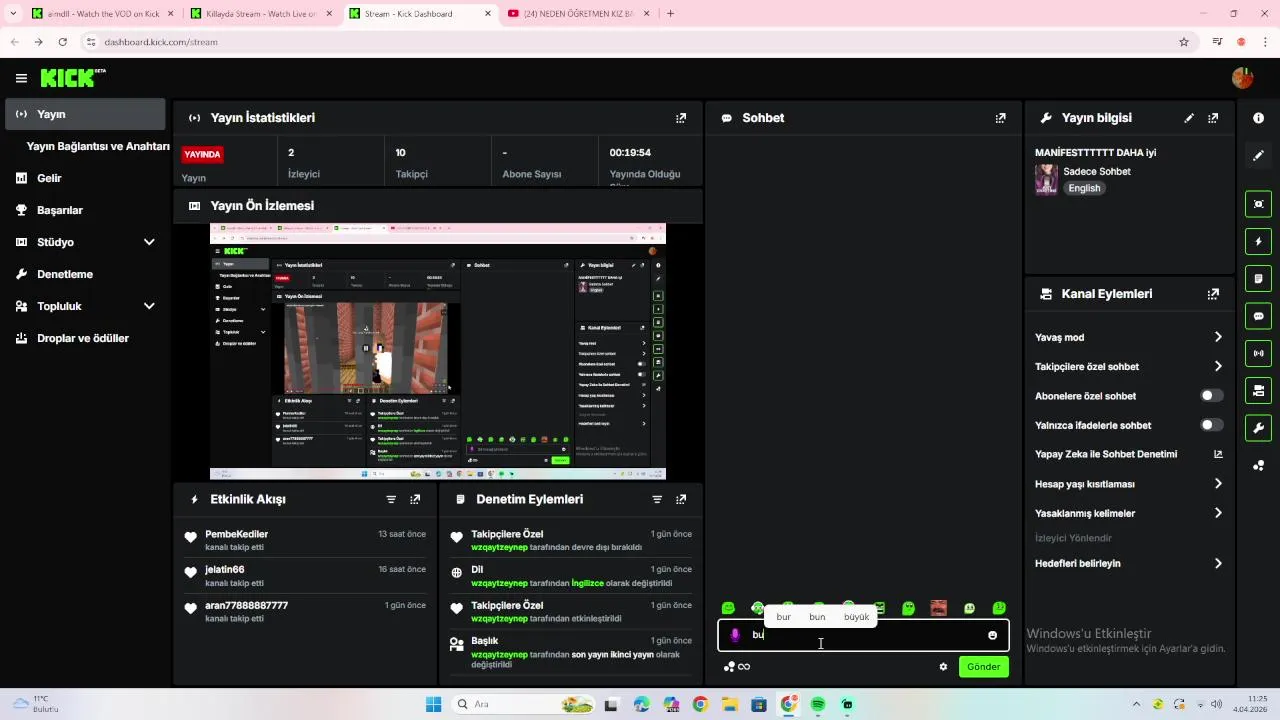
Task: Open Spotify from the taskbar
Action: (x=818, y=704)
